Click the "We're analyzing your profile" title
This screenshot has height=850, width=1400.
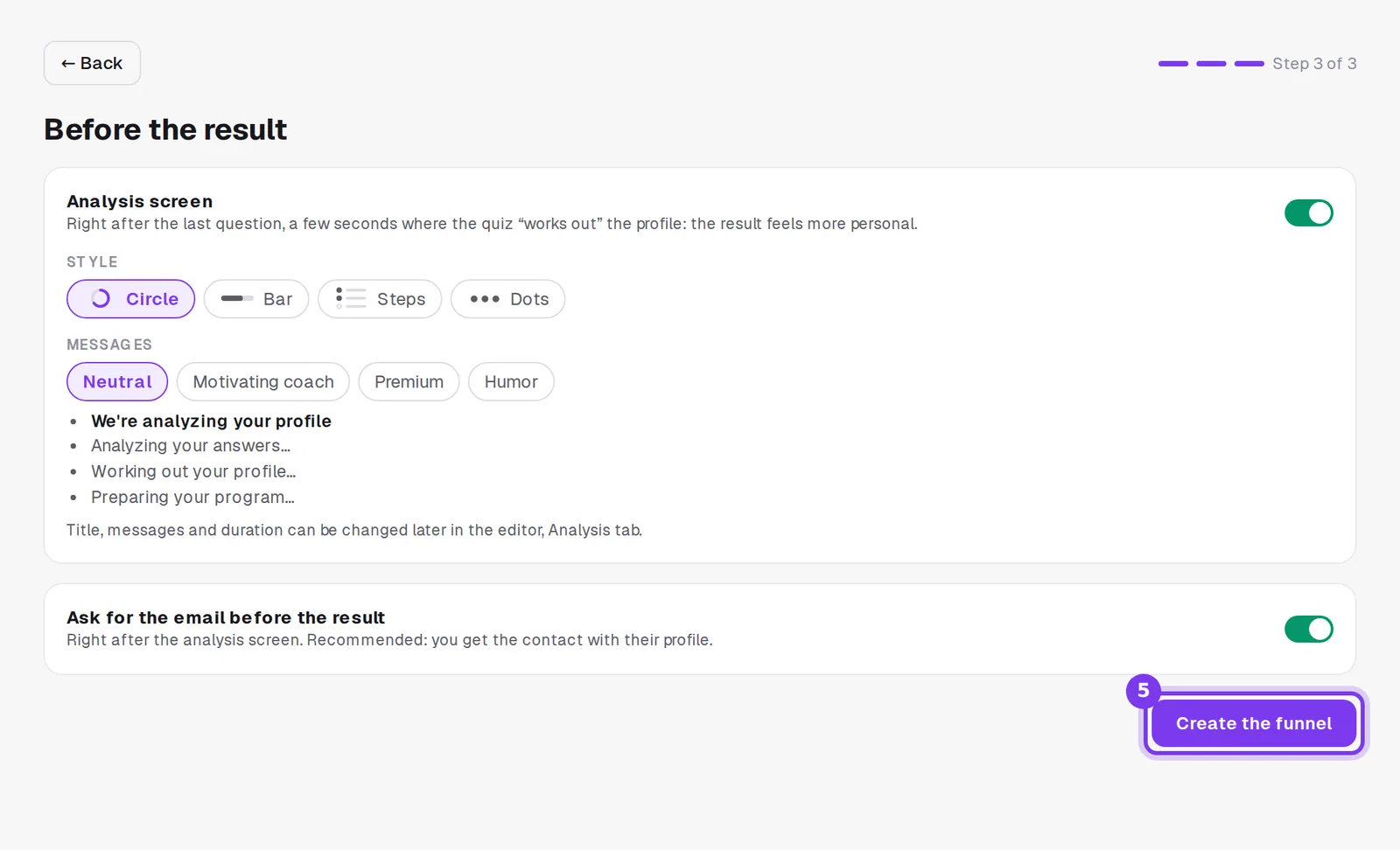point(211,422)
